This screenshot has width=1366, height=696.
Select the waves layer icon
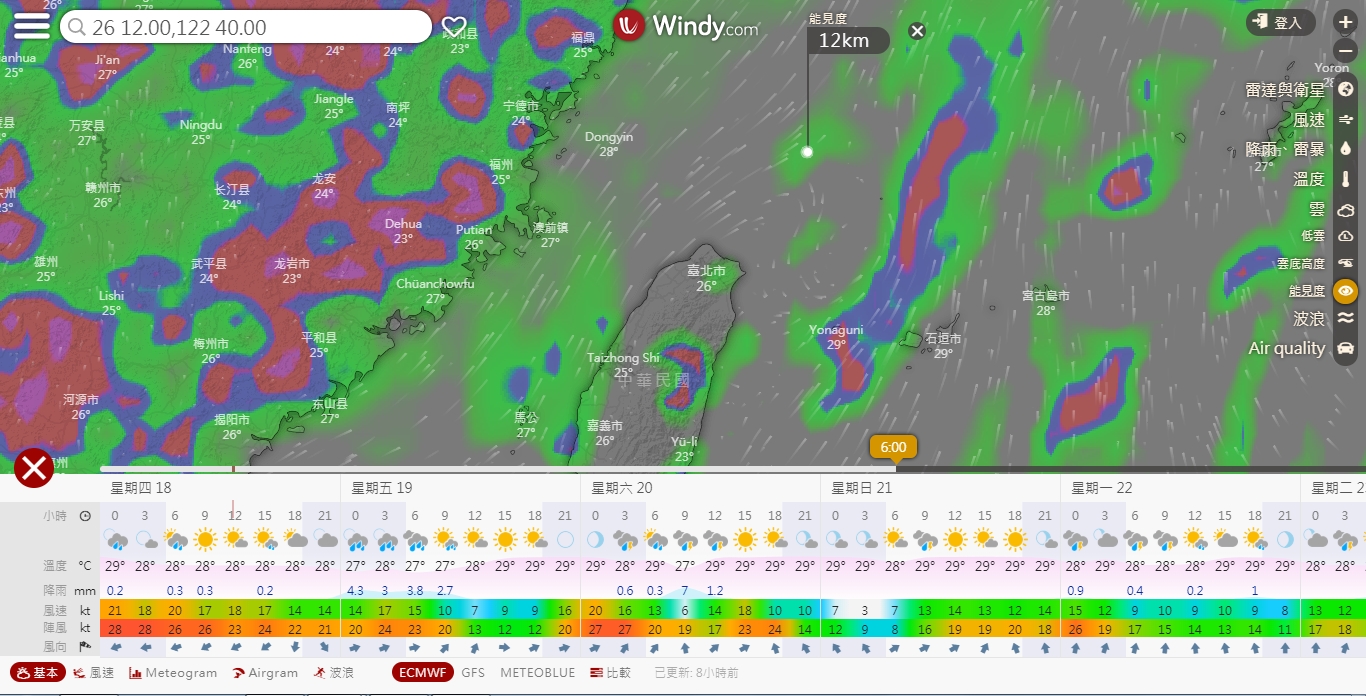coord(1346,319)
